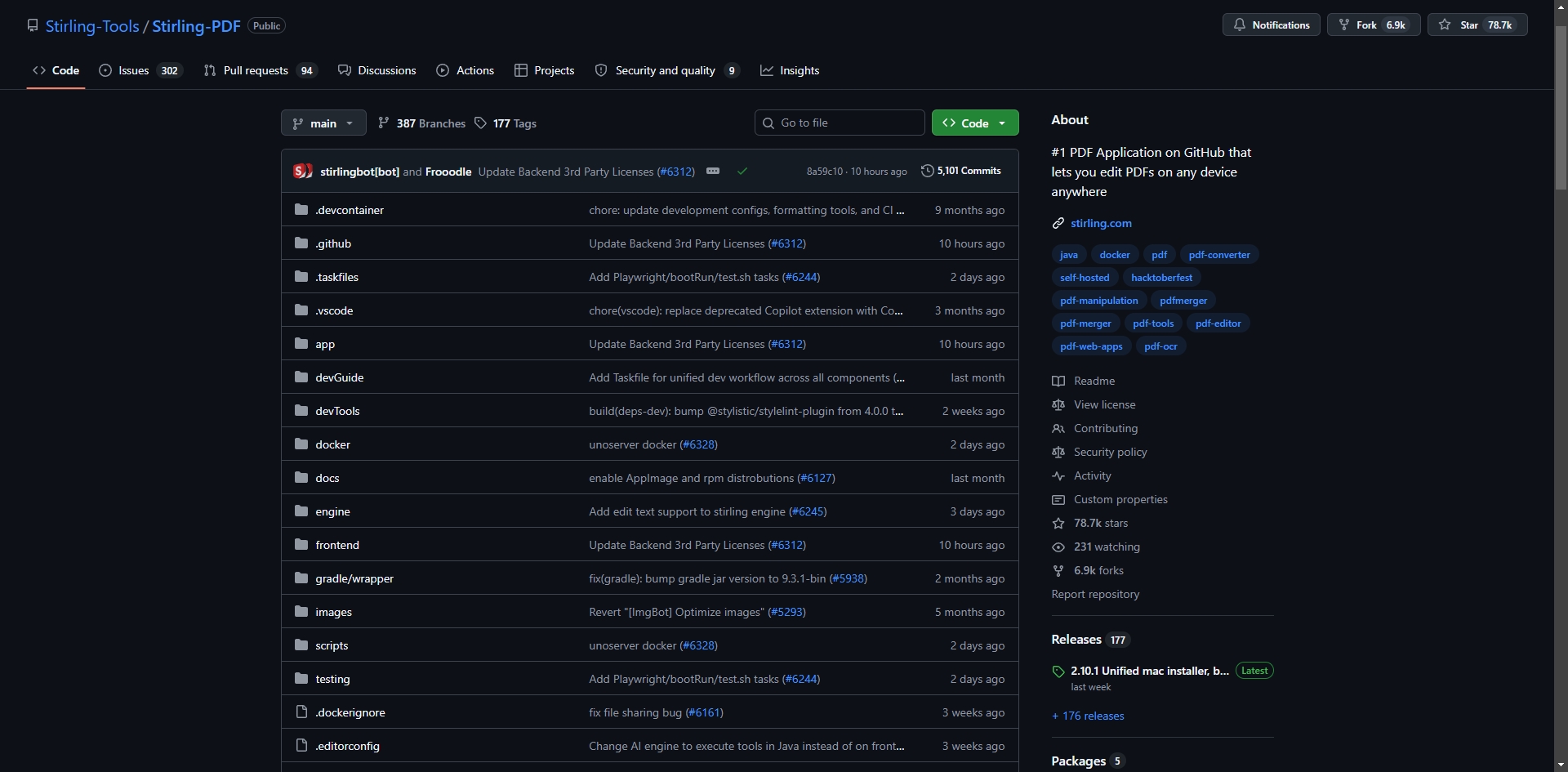Click the testing folder icon
The height and width of the screenshot is (772, 1568).
pos(301,679)
